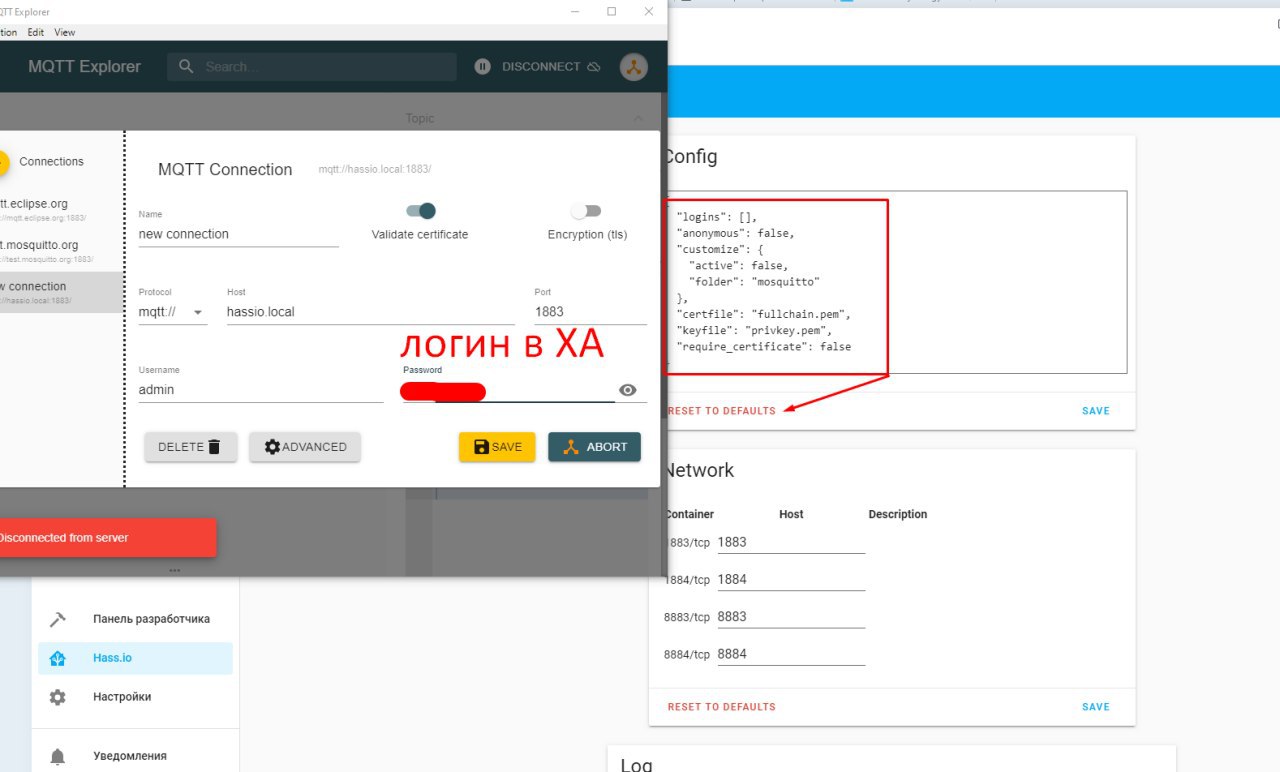
Task: Edit host port for 1883/tcp
Action: coord(790,542)
